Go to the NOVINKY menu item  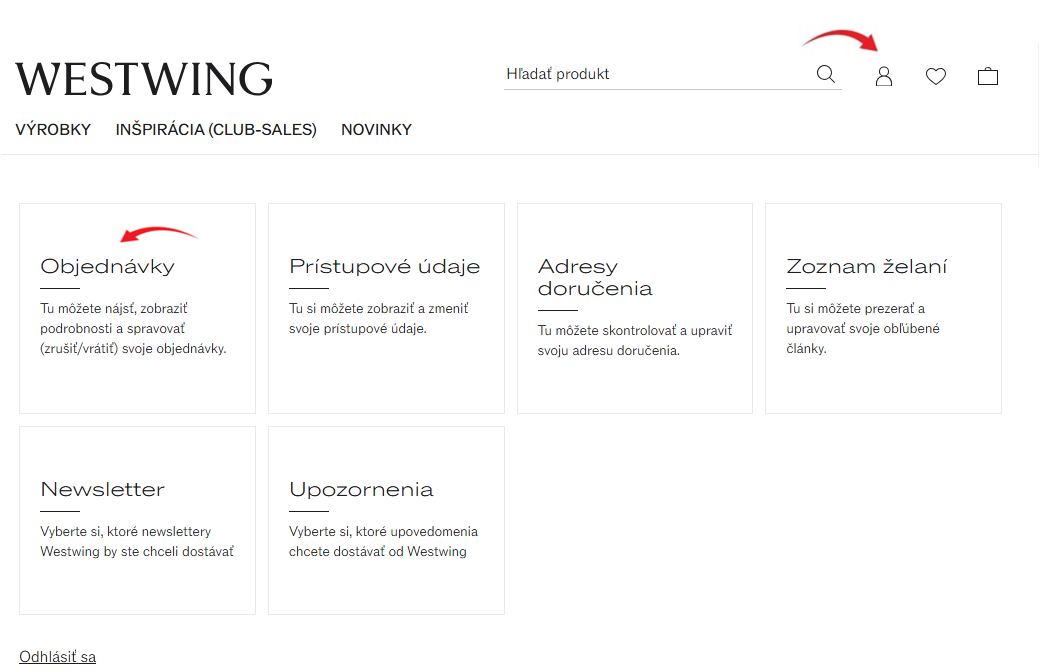[x=377, y=129]
